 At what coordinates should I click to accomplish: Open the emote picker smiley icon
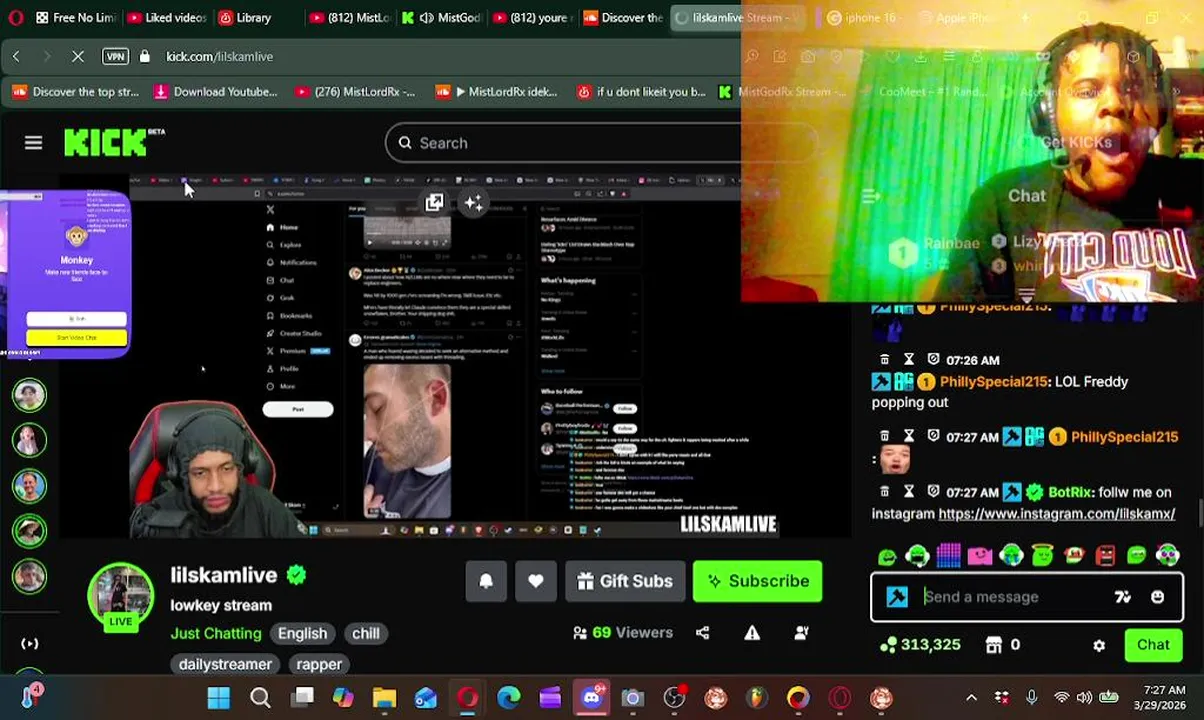point(1157,597)
